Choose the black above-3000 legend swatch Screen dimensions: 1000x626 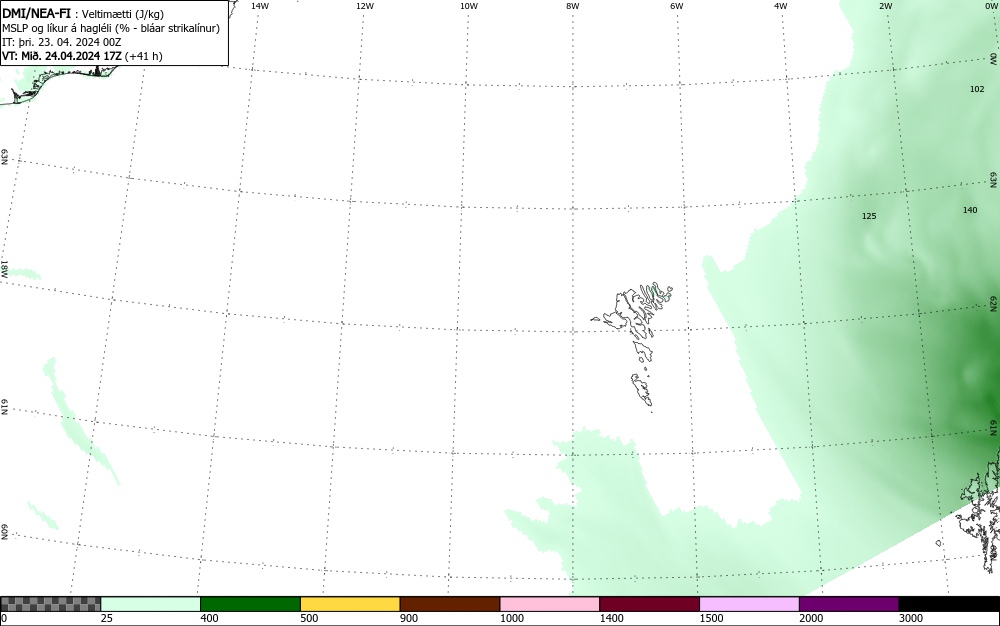tap(949, 604)
